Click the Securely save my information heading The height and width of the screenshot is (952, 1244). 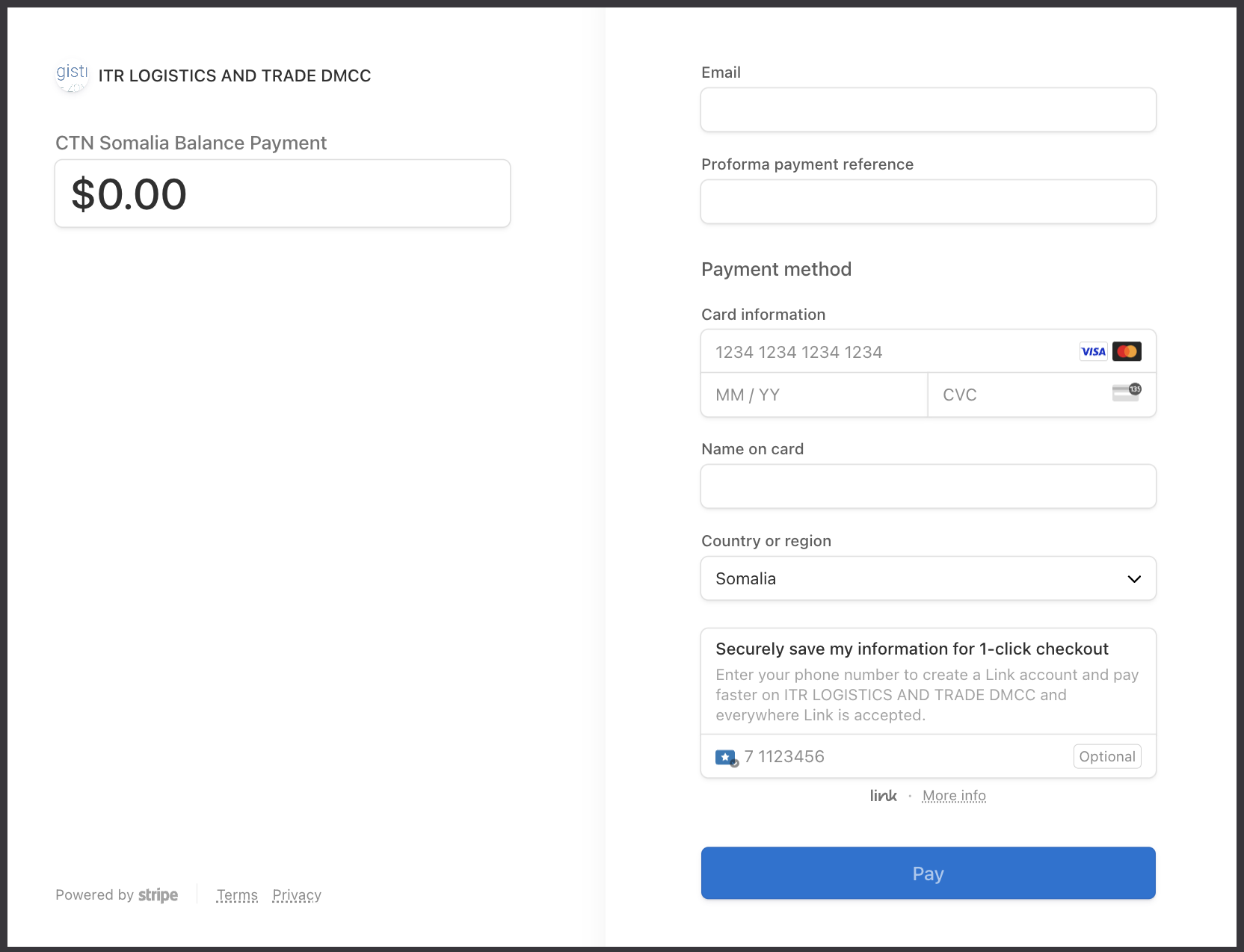(x=912, y=649)
